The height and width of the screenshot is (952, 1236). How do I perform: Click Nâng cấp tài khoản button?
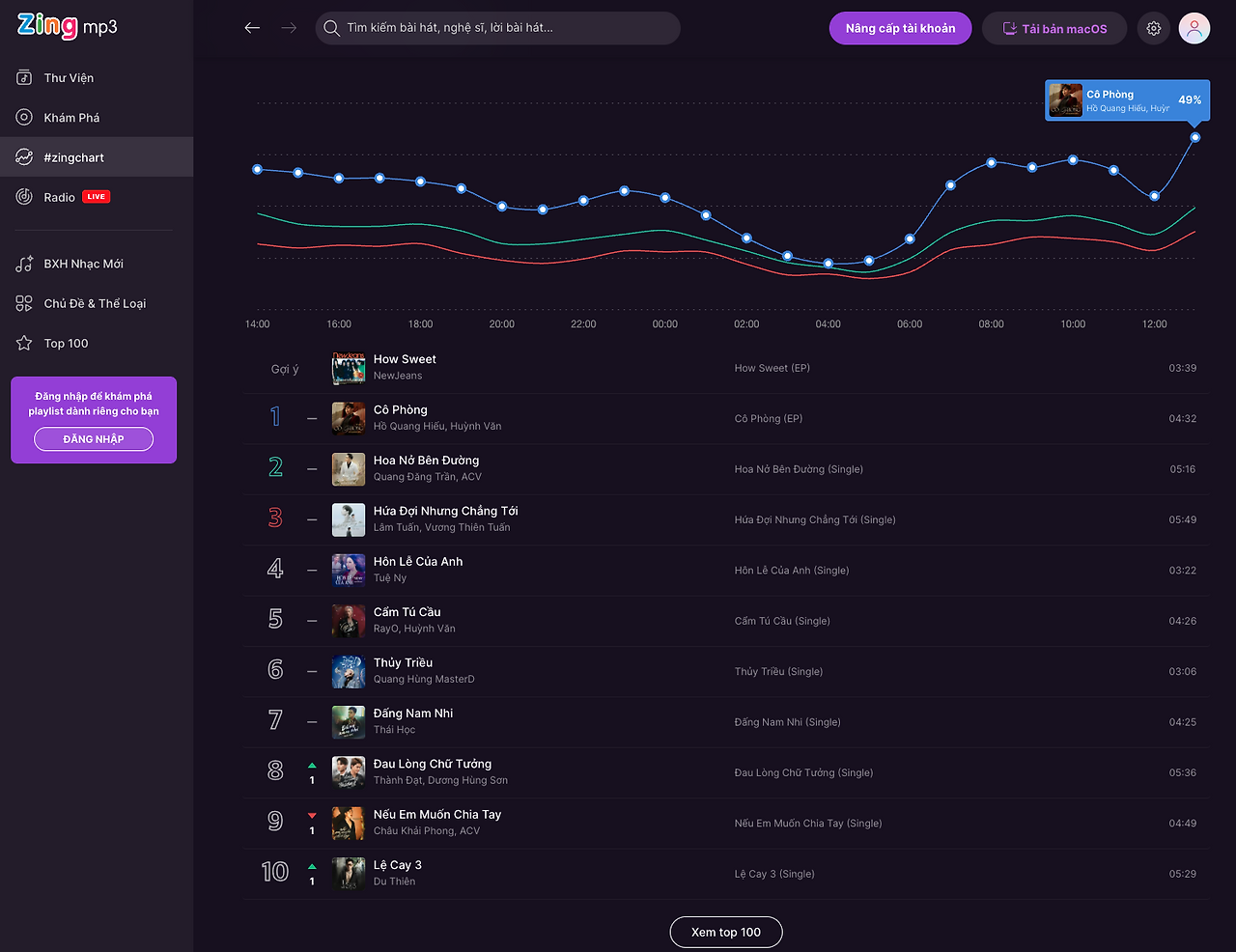tap(901, 28)
